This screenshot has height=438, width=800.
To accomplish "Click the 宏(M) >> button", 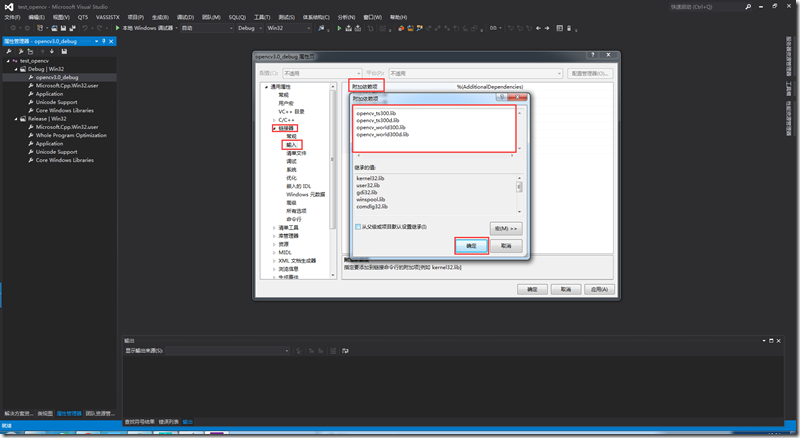I will click(x=506, y=228).
